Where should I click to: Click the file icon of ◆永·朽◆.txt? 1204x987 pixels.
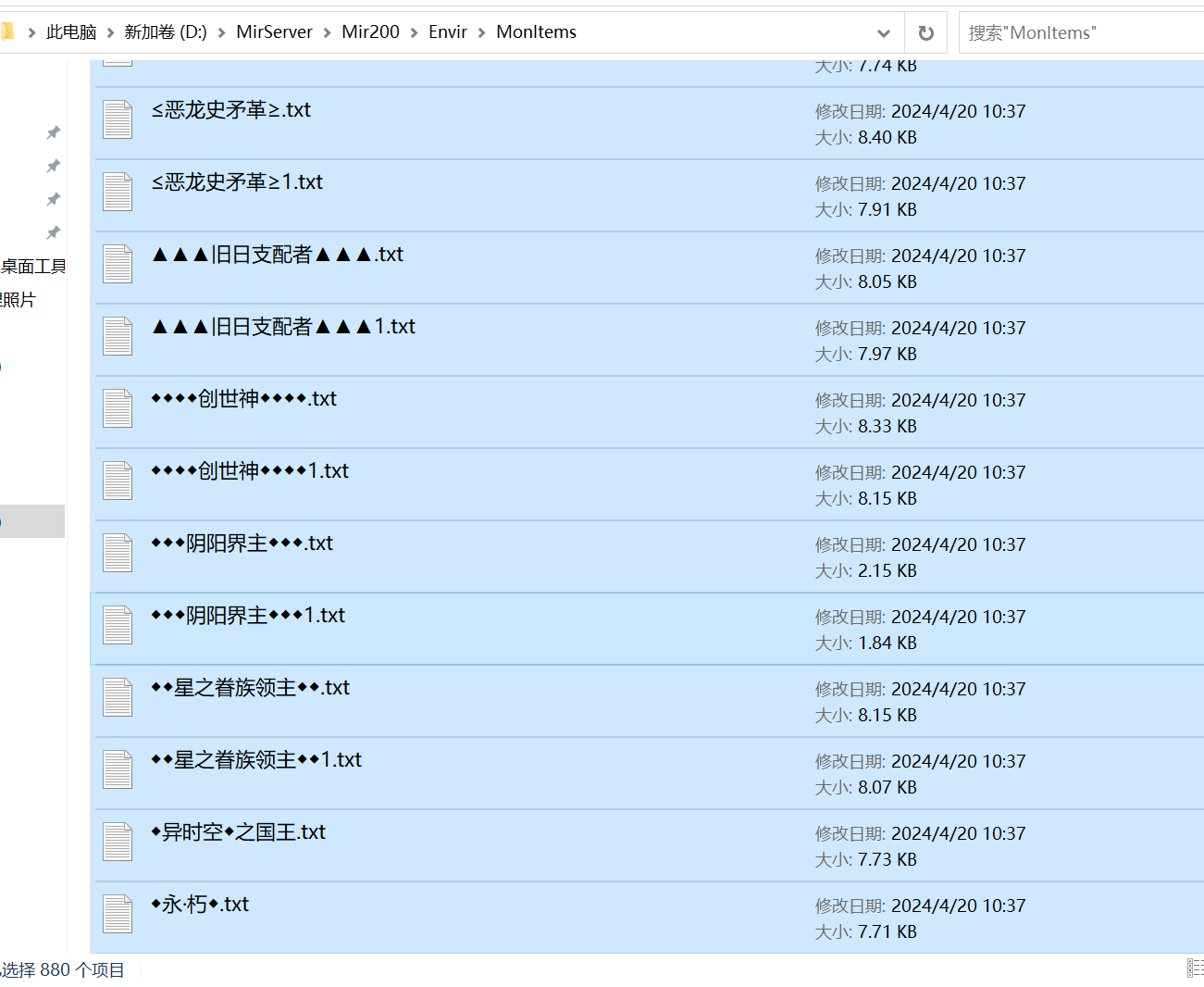click(118, 914)
